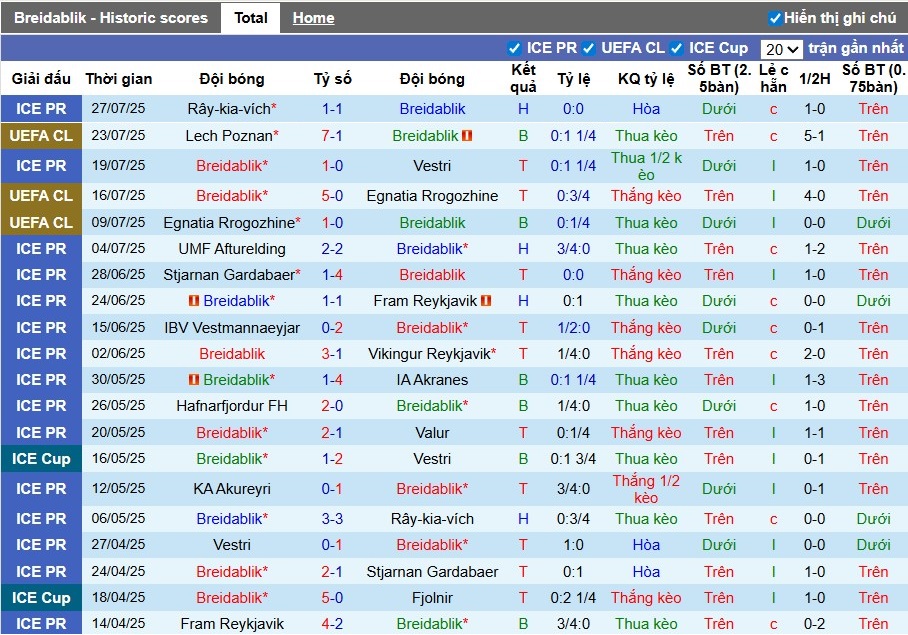Disable the ICE Cup filter checkbox

coord(676,49)
